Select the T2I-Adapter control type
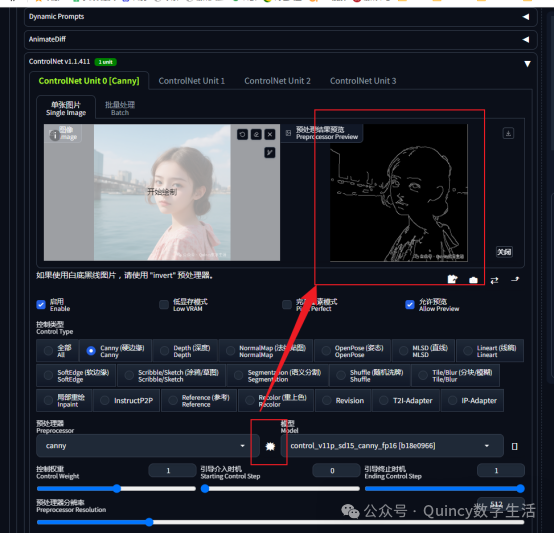Screen dimensions: 554x533 click(406, 401)
